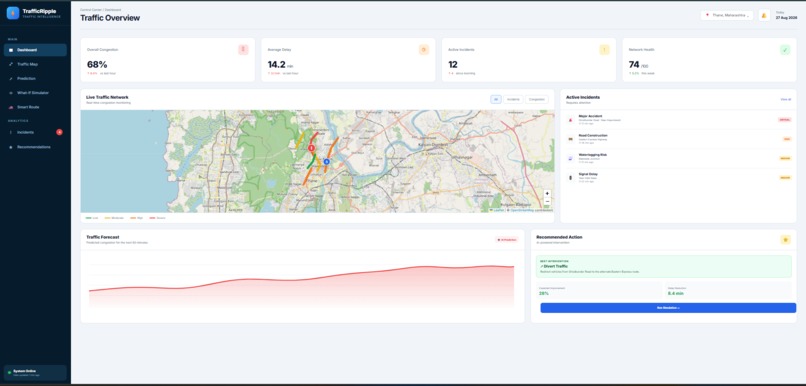Click the Road Construction incident title
This screenshot has height=386, width=806.
coord(593,135)
